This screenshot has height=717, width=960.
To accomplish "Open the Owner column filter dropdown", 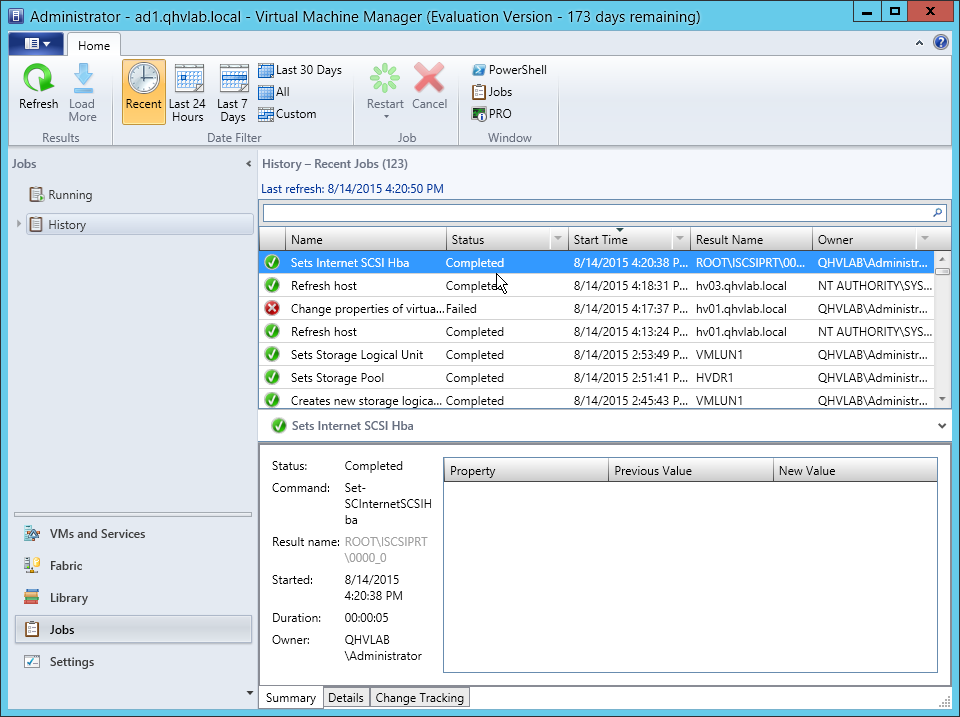I will [924, 239].
